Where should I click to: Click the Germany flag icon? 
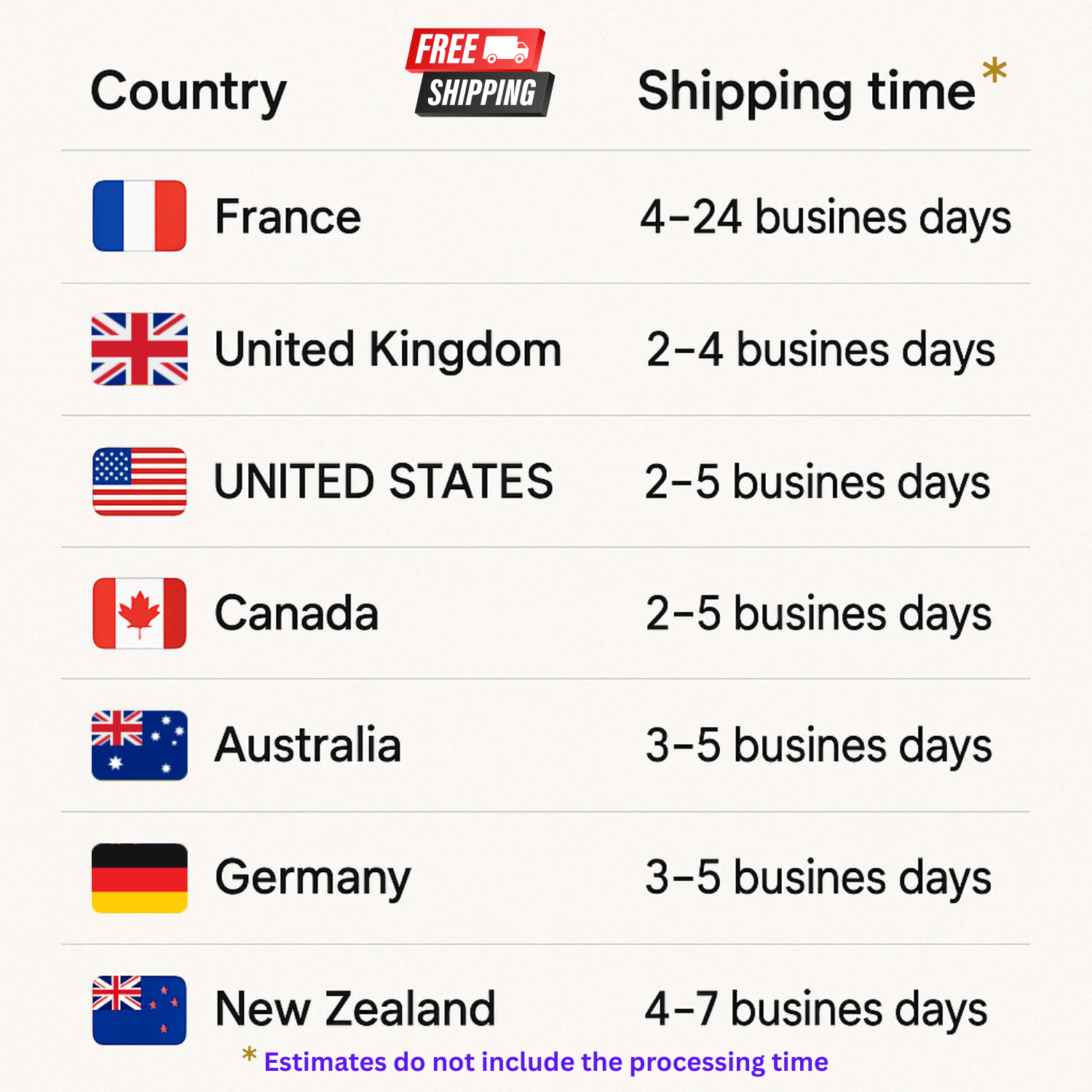coord(140,878)
